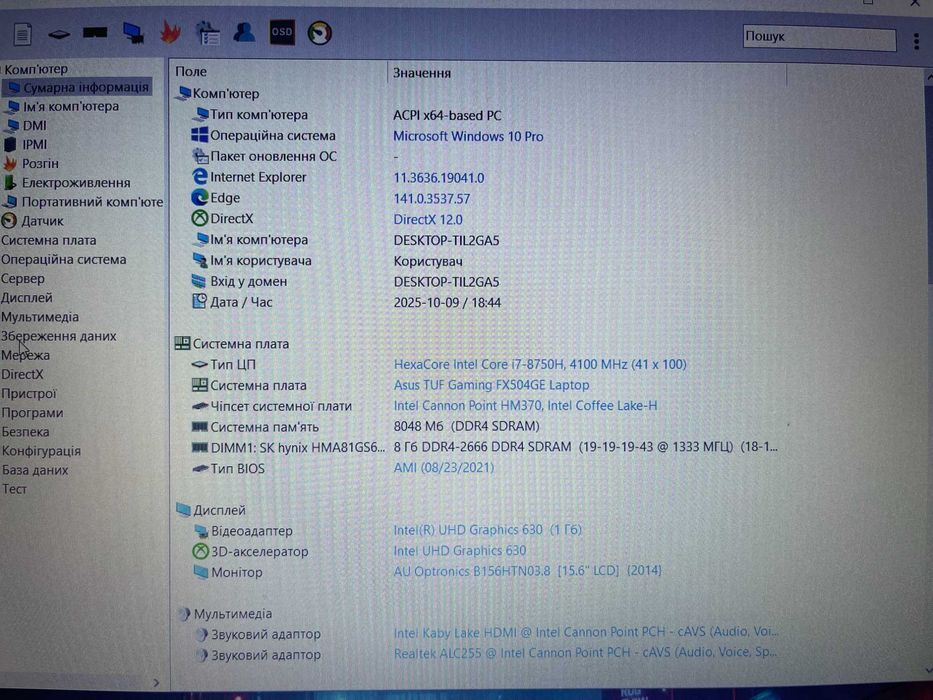Expand Мережа sidebar category
Screen dimensions: 933x700
pos(26,355)
